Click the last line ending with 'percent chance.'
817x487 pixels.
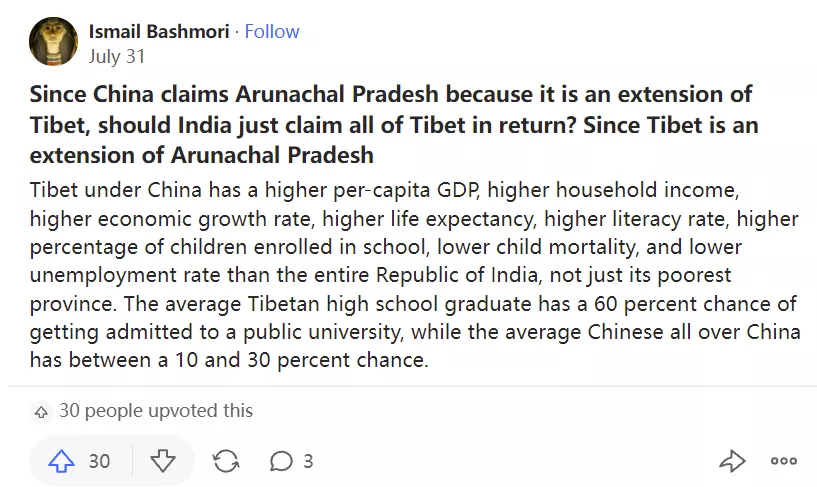click(229, 360)
